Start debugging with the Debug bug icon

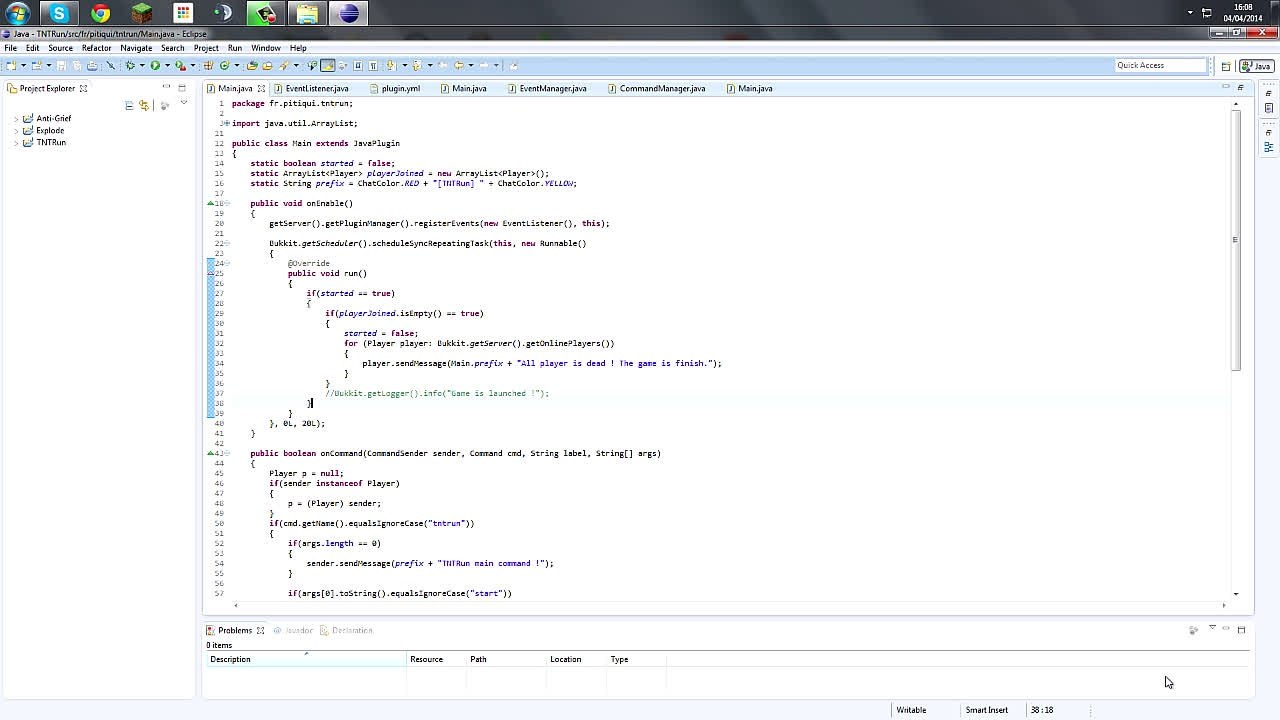point(130,65)
